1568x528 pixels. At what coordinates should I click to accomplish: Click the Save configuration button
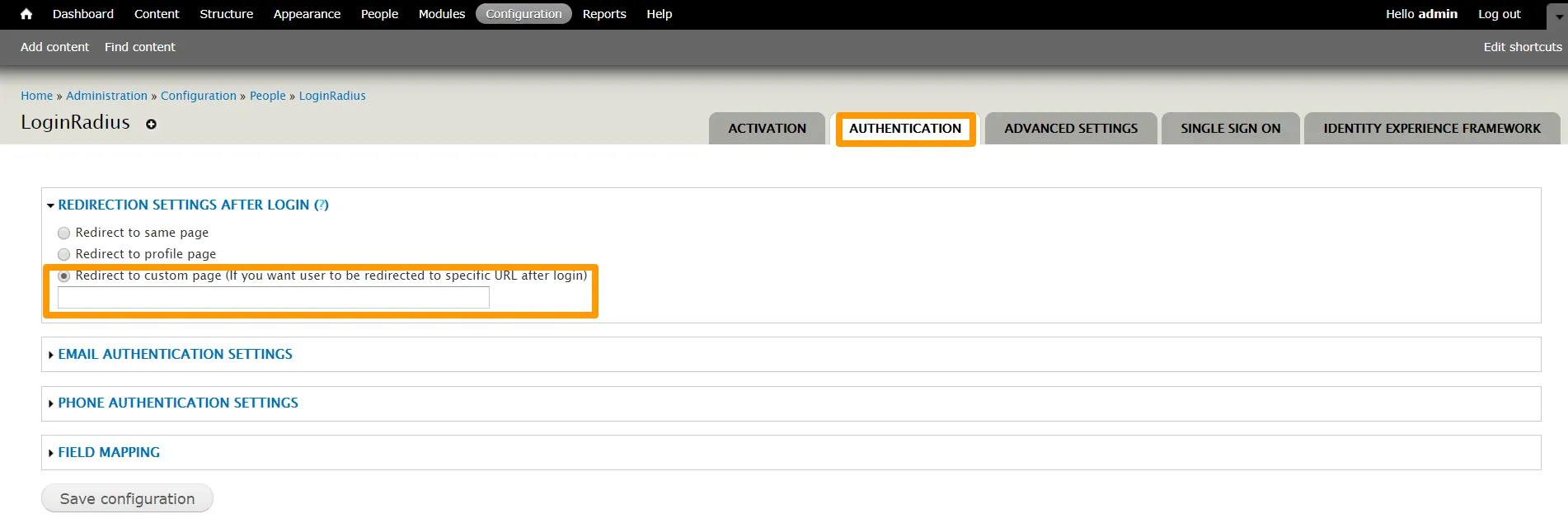127,498
